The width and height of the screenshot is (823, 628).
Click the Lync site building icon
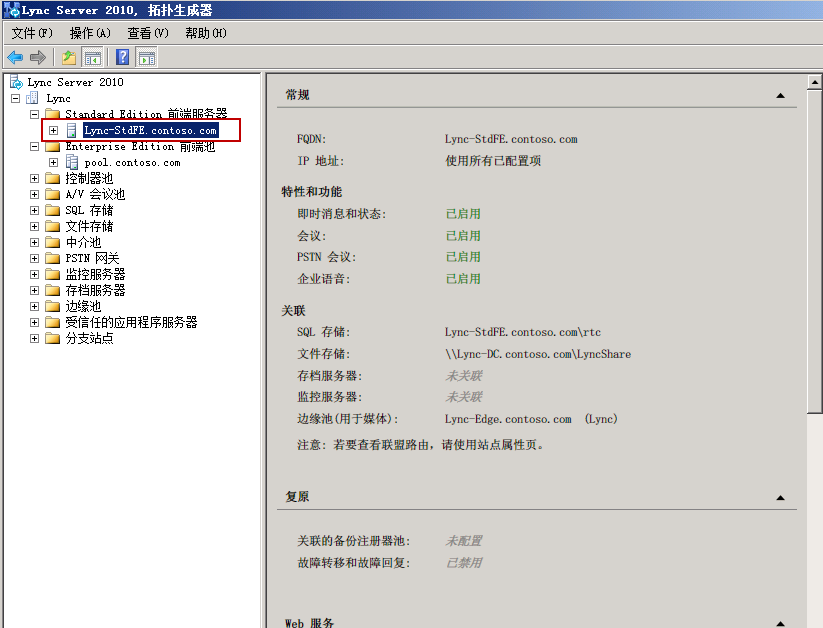point(33,98)
